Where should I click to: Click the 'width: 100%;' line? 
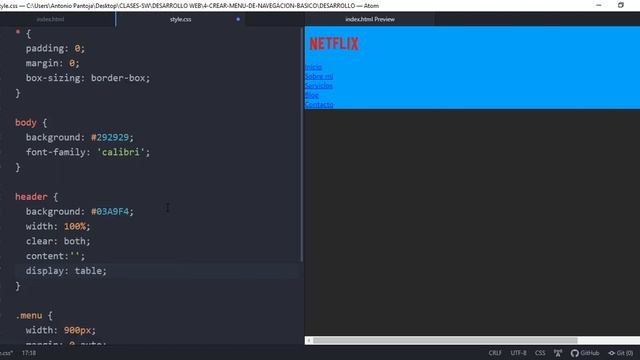58,227
